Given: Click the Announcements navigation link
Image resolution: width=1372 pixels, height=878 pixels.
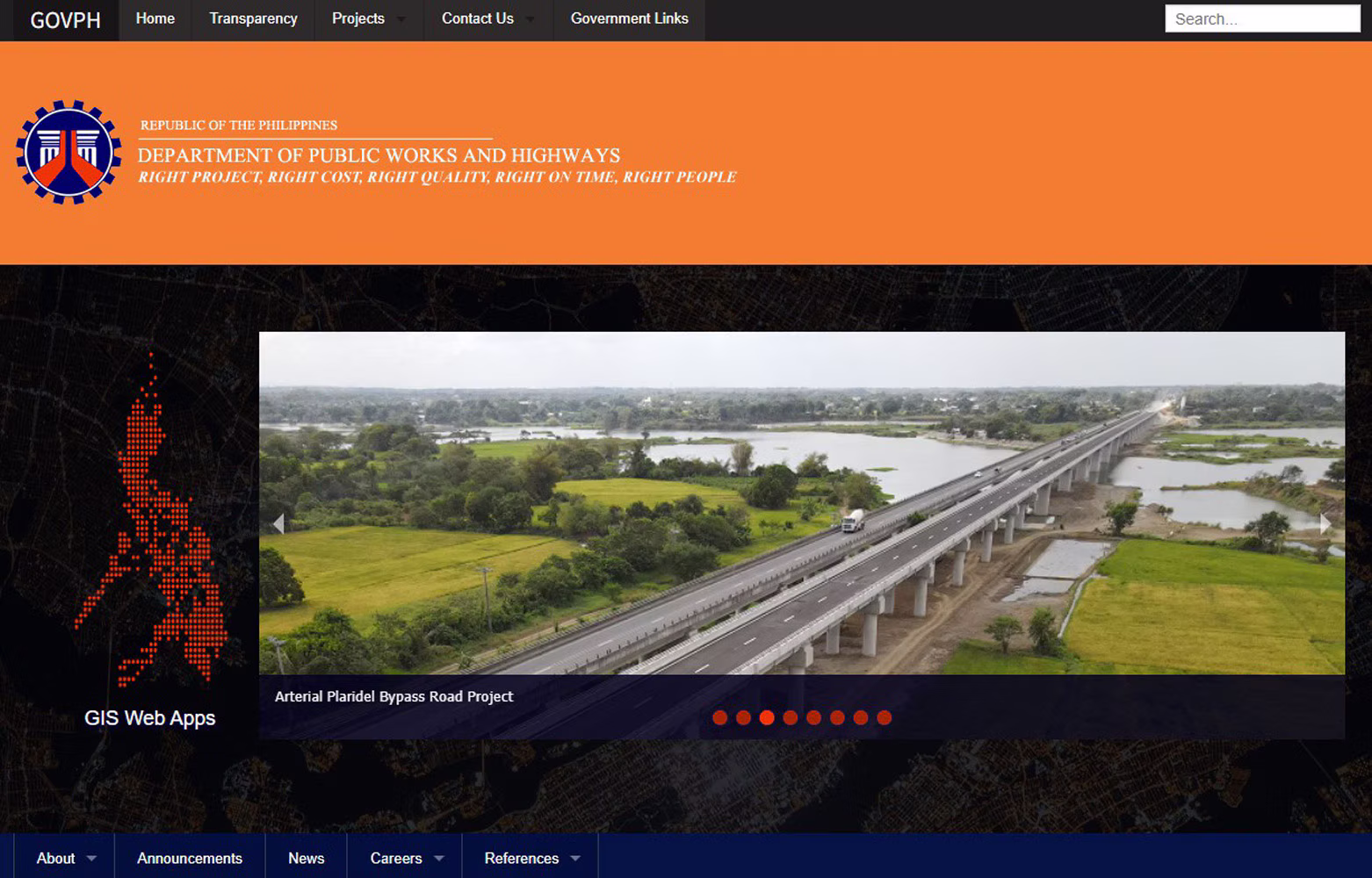Looking at the screenshot, I should click(x=190, y=858).
